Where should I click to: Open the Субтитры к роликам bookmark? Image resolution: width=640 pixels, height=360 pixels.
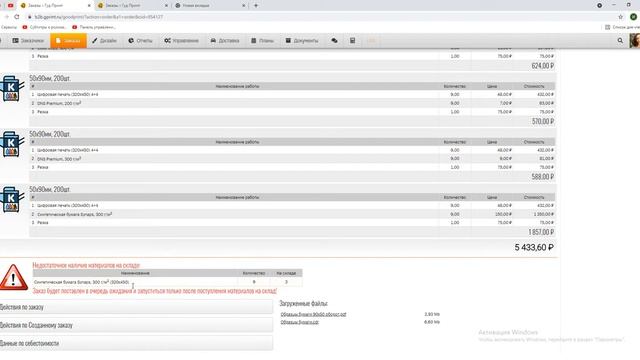(44, 27)
